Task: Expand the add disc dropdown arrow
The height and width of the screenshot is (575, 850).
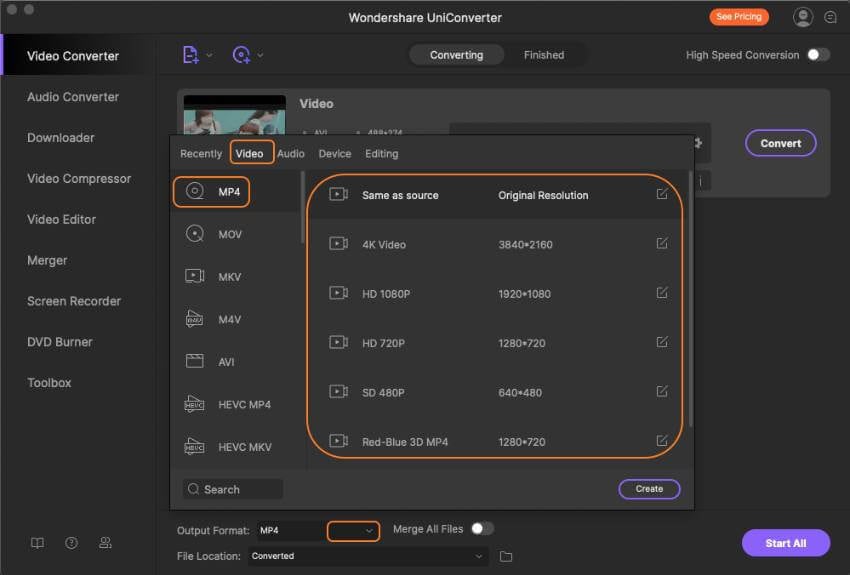Action: (x=261, y=55)
